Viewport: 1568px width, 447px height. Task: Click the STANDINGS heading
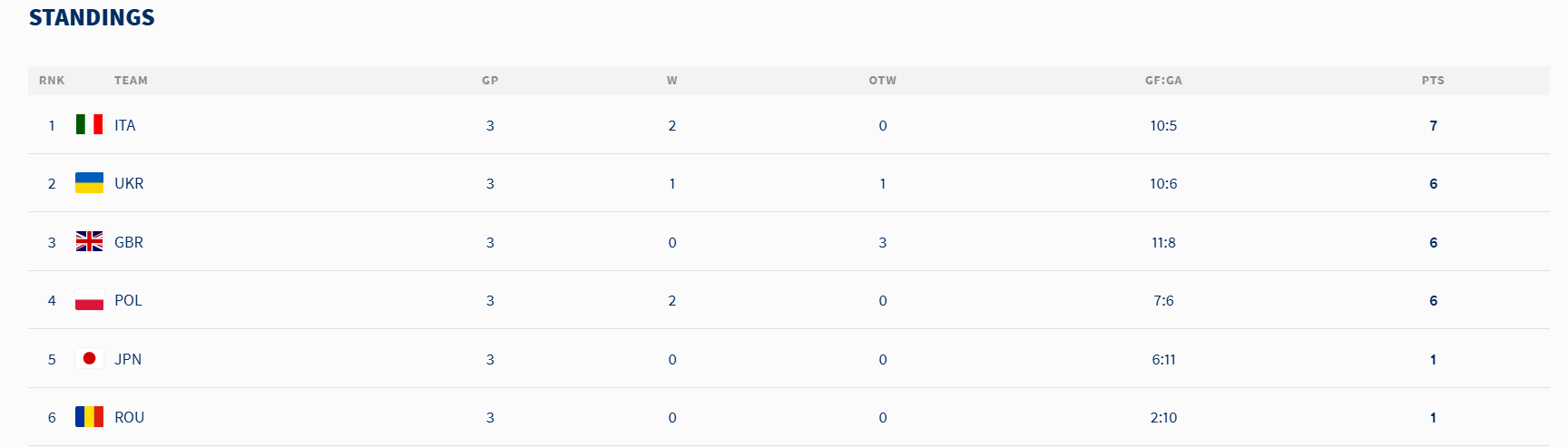[92, 17]
